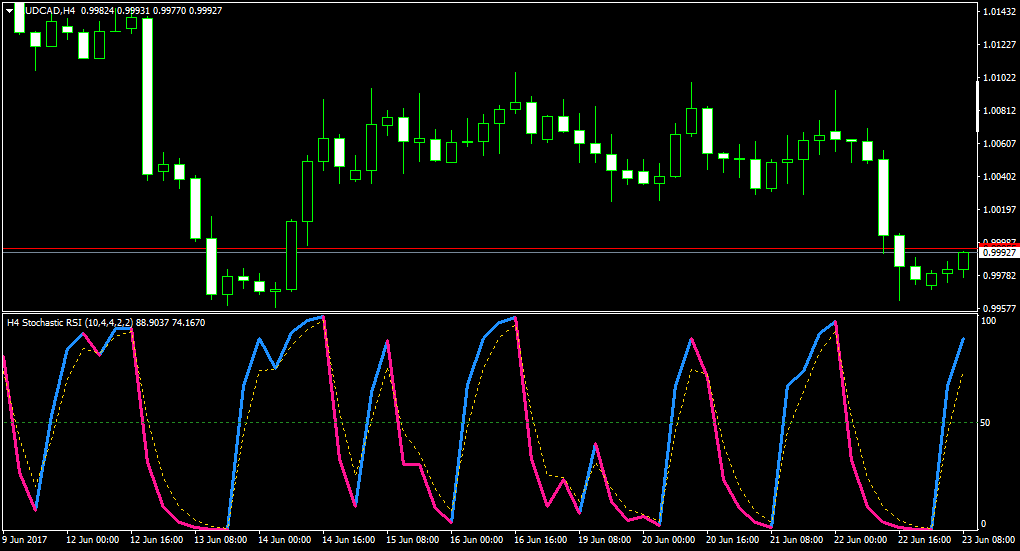
Task: Open the chart menu triangle beside UDCAD,H4
Action: [x=10, y=11]
